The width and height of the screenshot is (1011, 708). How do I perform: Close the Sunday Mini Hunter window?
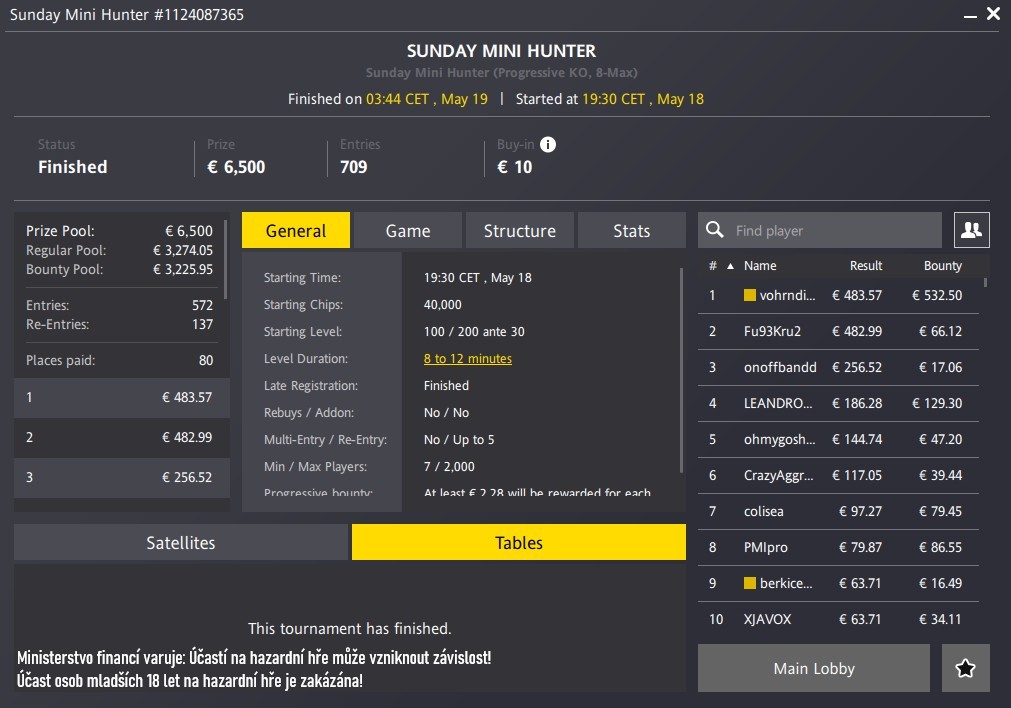[x=993, y=14]
